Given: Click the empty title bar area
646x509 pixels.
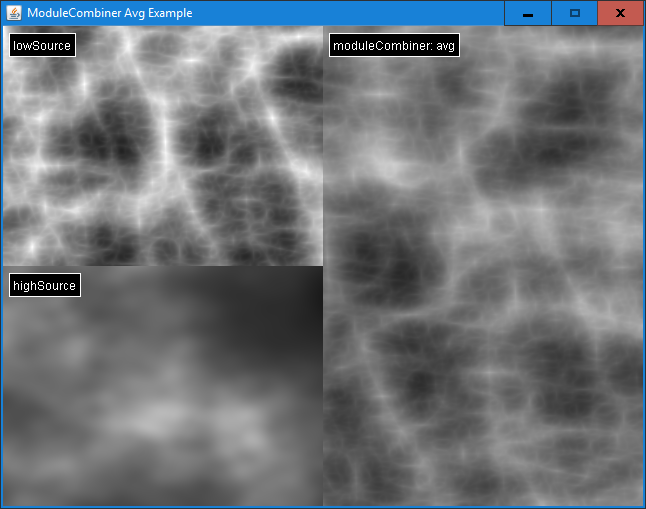Looking at the screenshot, I should (x=350, y=13).
